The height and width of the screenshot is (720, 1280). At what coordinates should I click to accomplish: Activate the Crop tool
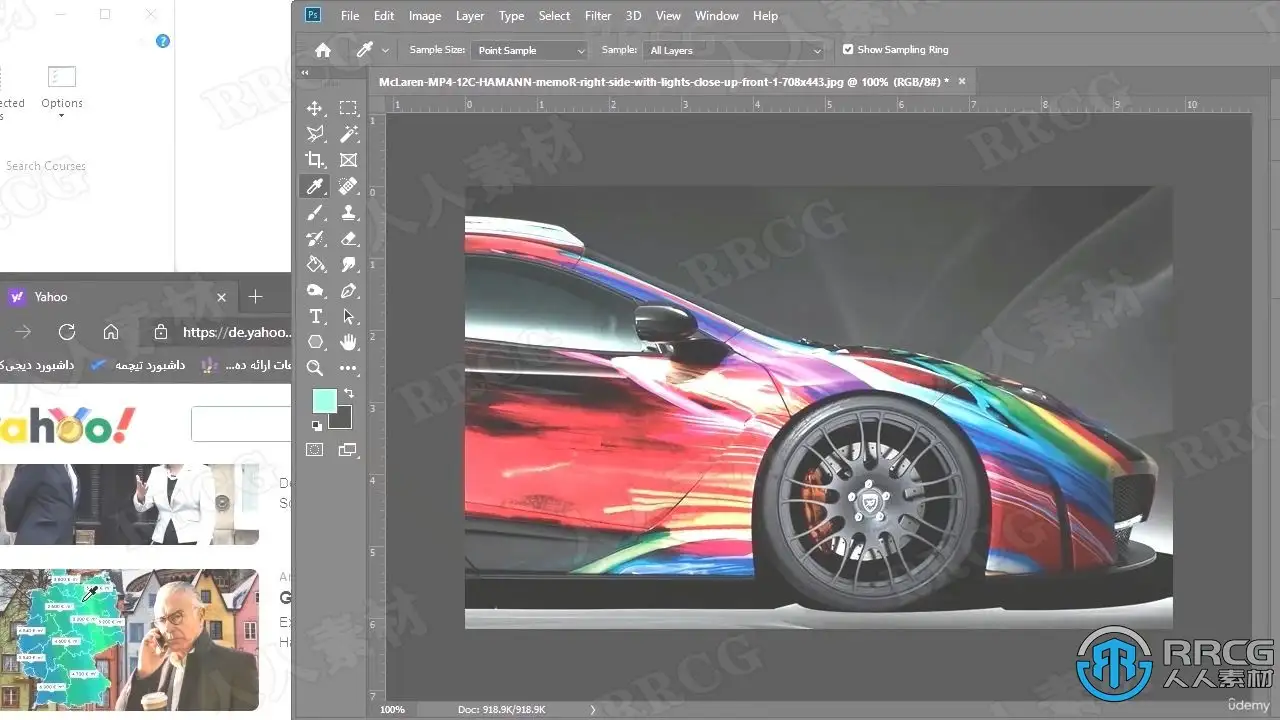[x=315, y=160]
